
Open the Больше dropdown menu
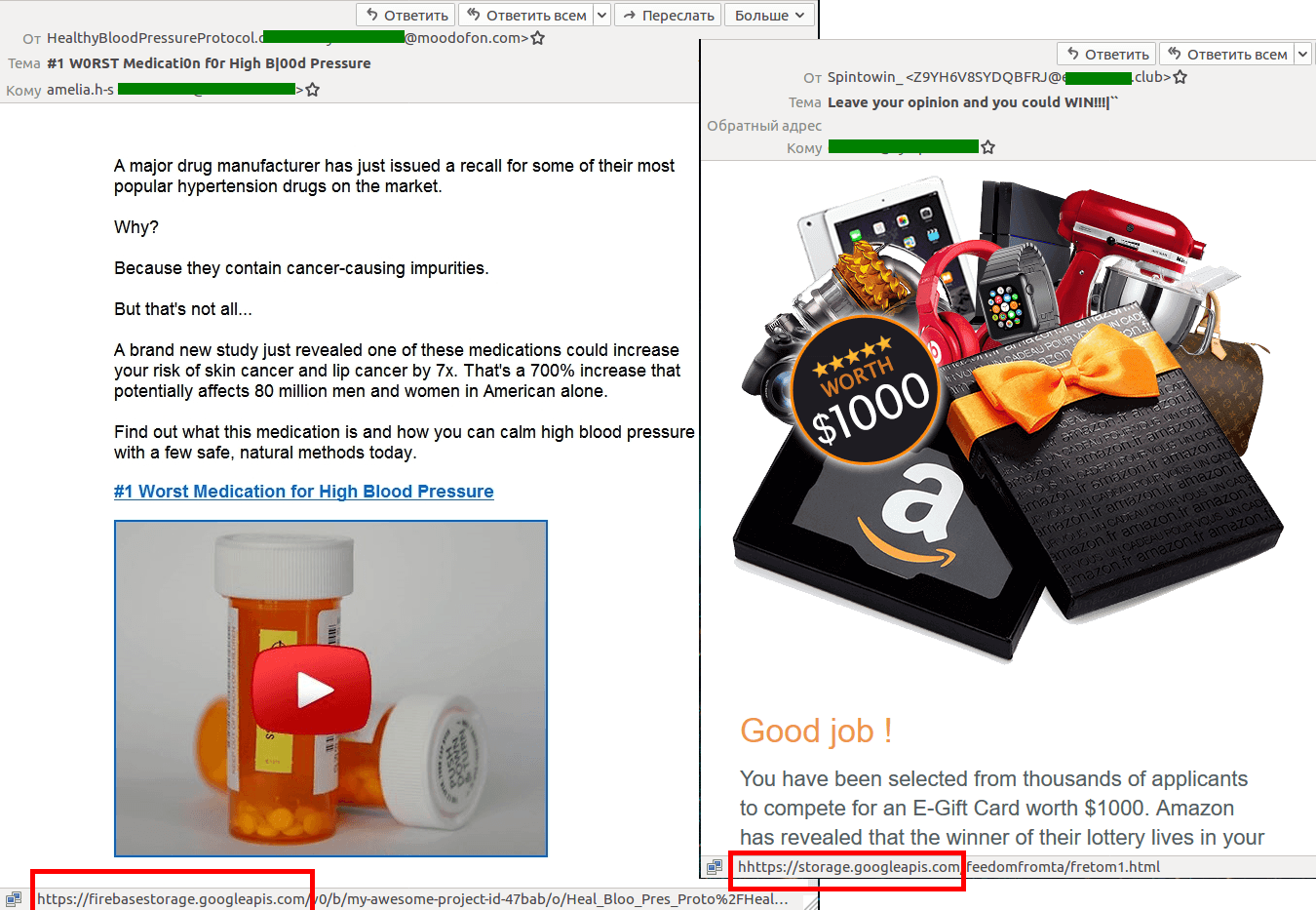[x=770, y=15]
